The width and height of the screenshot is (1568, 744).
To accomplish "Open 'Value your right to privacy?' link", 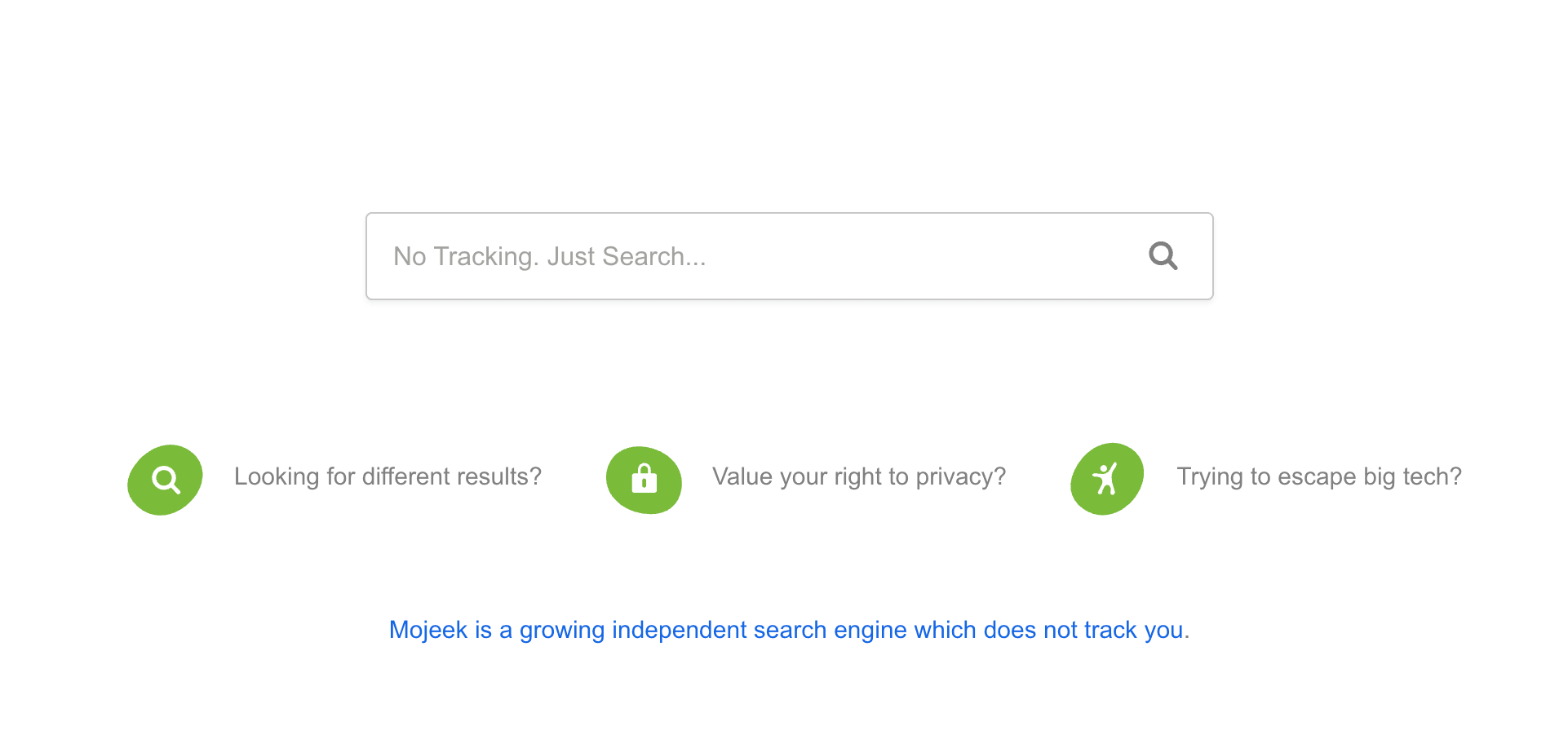I will coord(859,476).
